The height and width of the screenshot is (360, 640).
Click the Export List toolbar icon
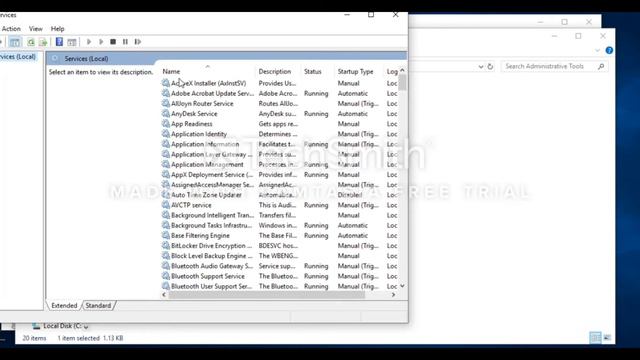click(x=43, y=42)
